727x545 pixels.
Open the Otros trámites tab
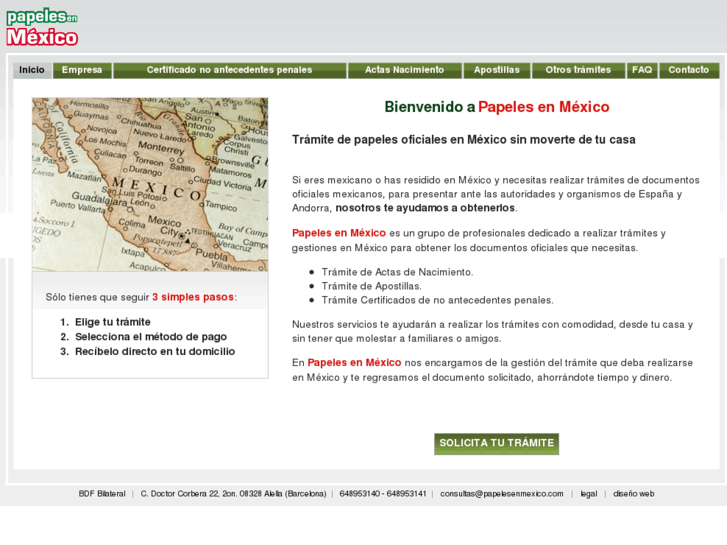point(578,70)
